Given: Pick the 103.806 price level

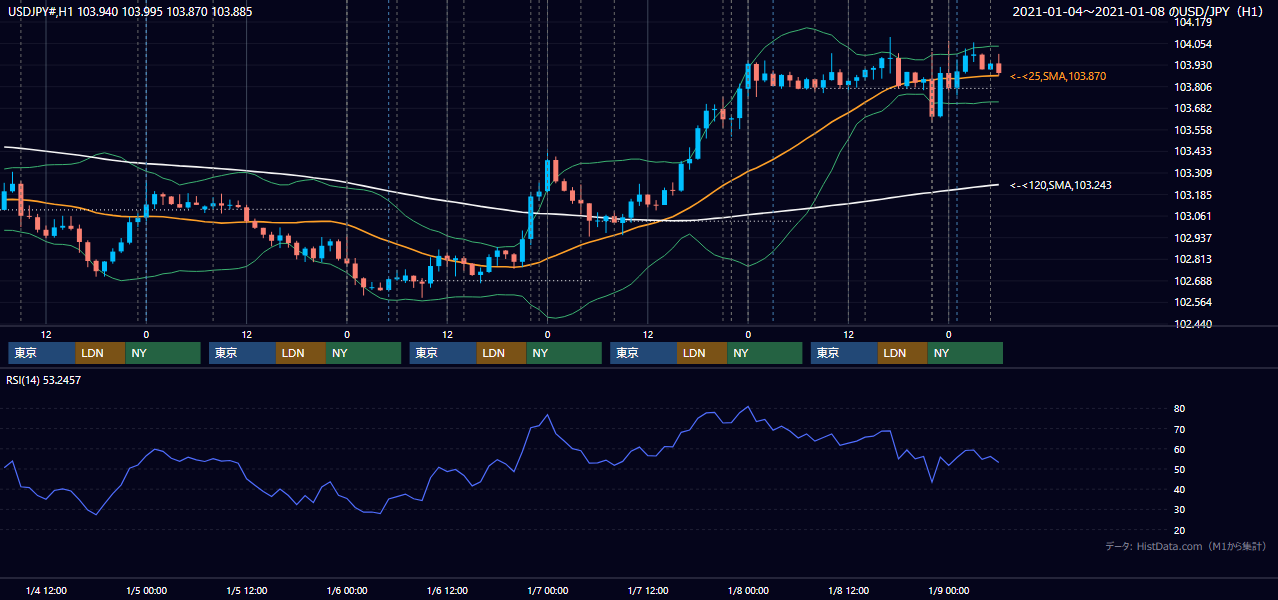Looking at the screenshot, I should tap(1193, 87).
